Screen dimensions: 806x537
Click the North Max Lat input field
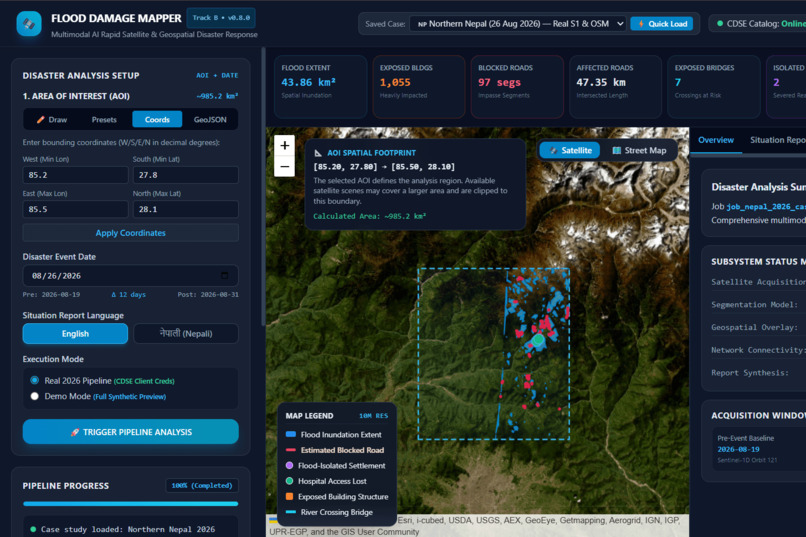coord(186,209)
